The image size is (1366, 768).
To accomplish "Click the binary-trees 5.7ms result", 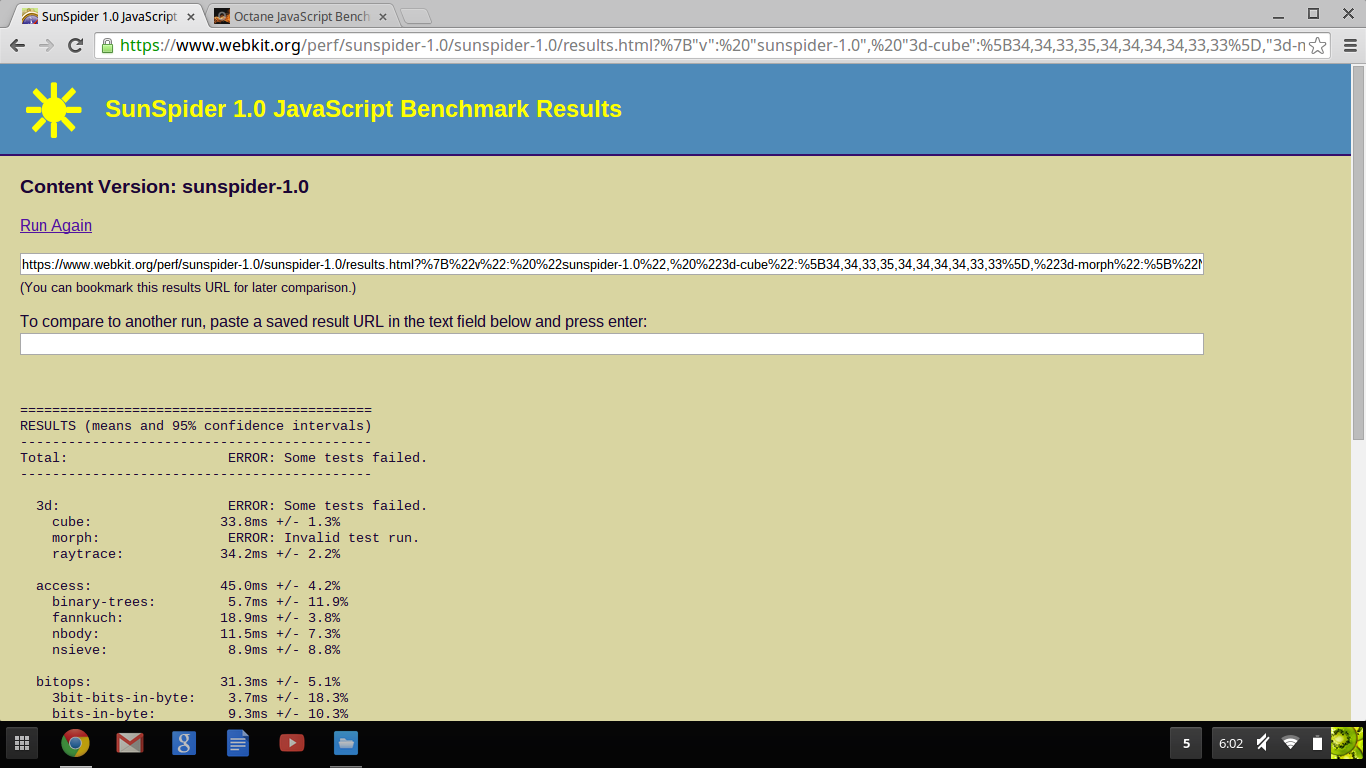I will point(200,602).
